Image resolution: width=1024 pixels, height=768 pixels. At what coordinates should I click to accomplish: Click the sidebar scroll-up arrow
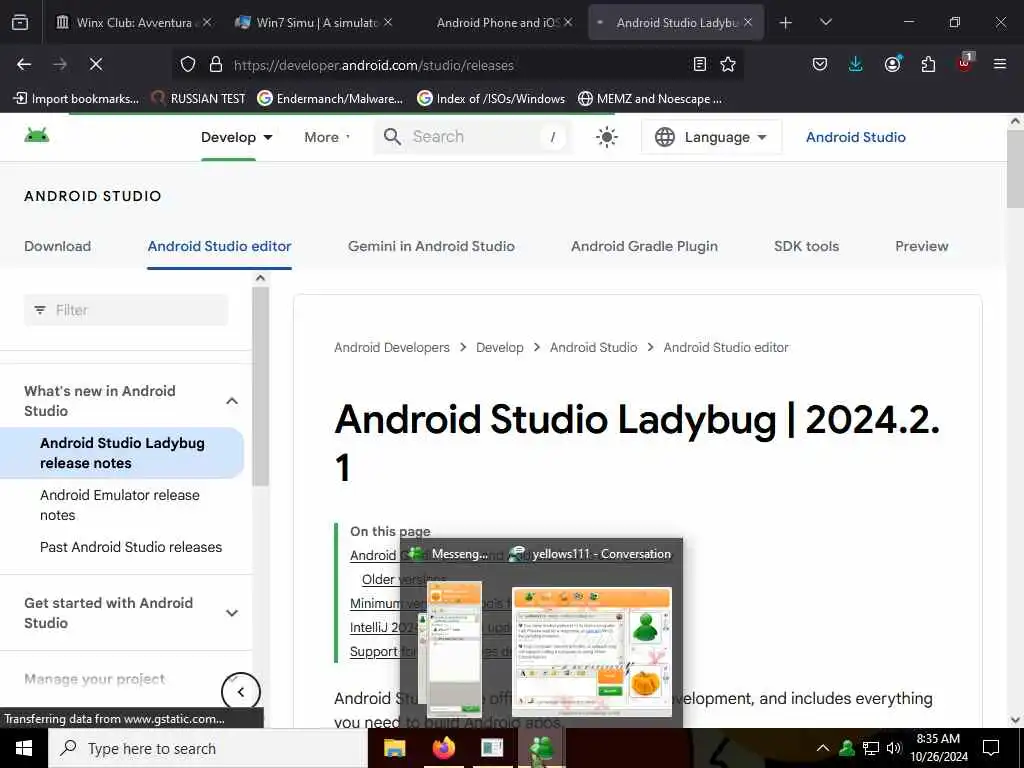click(260, 278)
